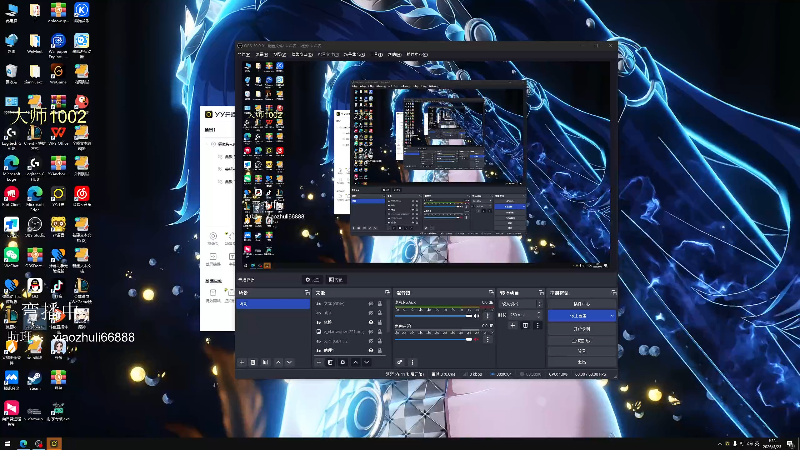Open Advanced Audio Properties in mixer footer
Screen dimensions: 800x450
pos(400,362)
